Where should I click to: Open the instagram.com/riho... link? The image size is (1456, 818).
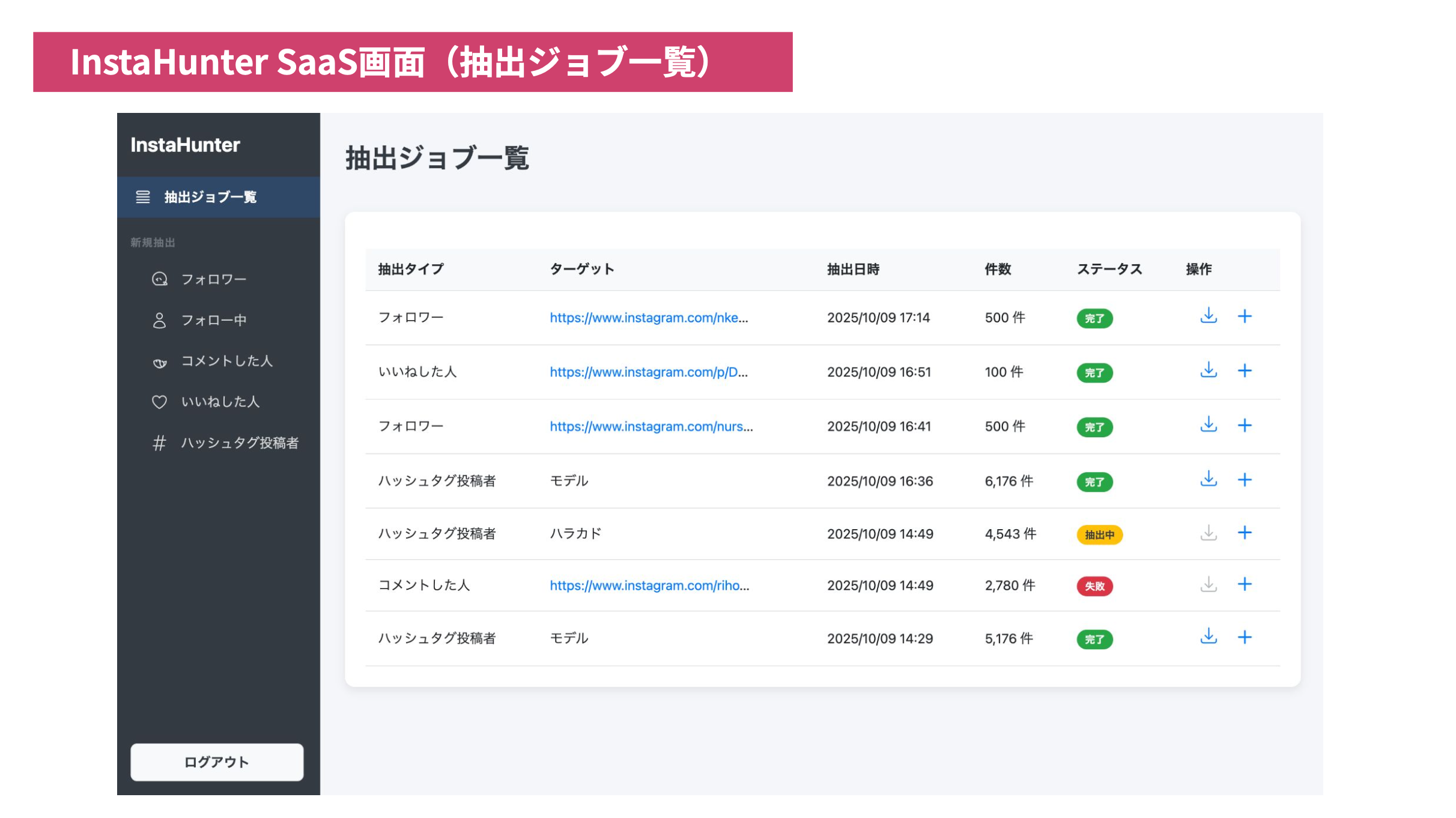(x=649, y=586)
